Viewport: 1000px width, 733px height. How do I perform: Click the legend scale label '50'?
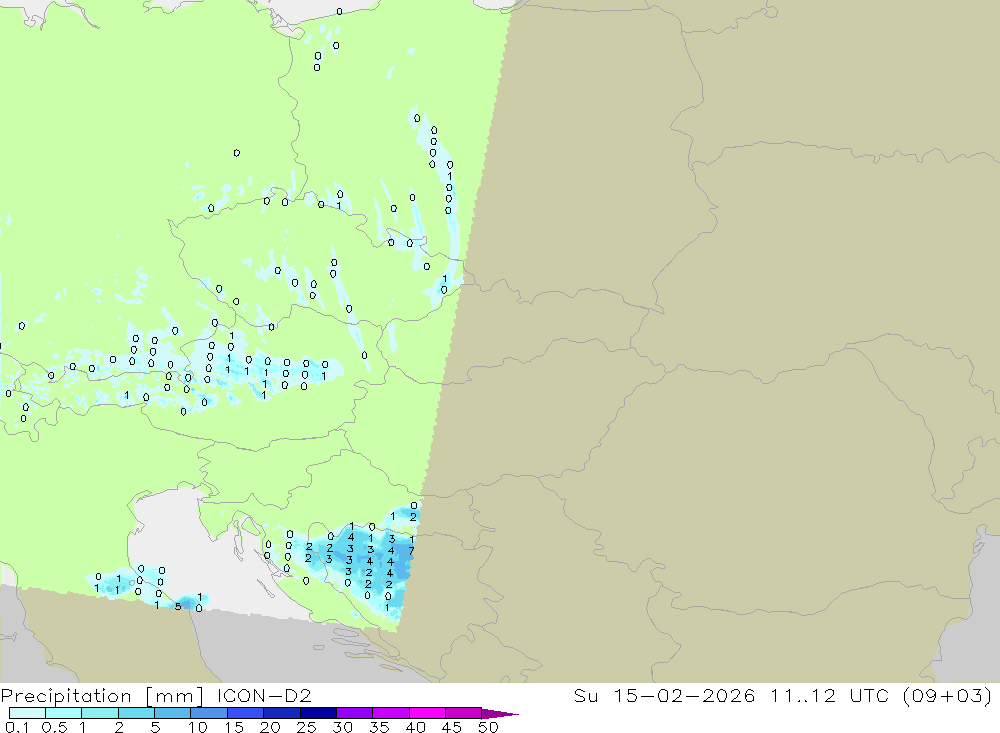click(489, 727)
